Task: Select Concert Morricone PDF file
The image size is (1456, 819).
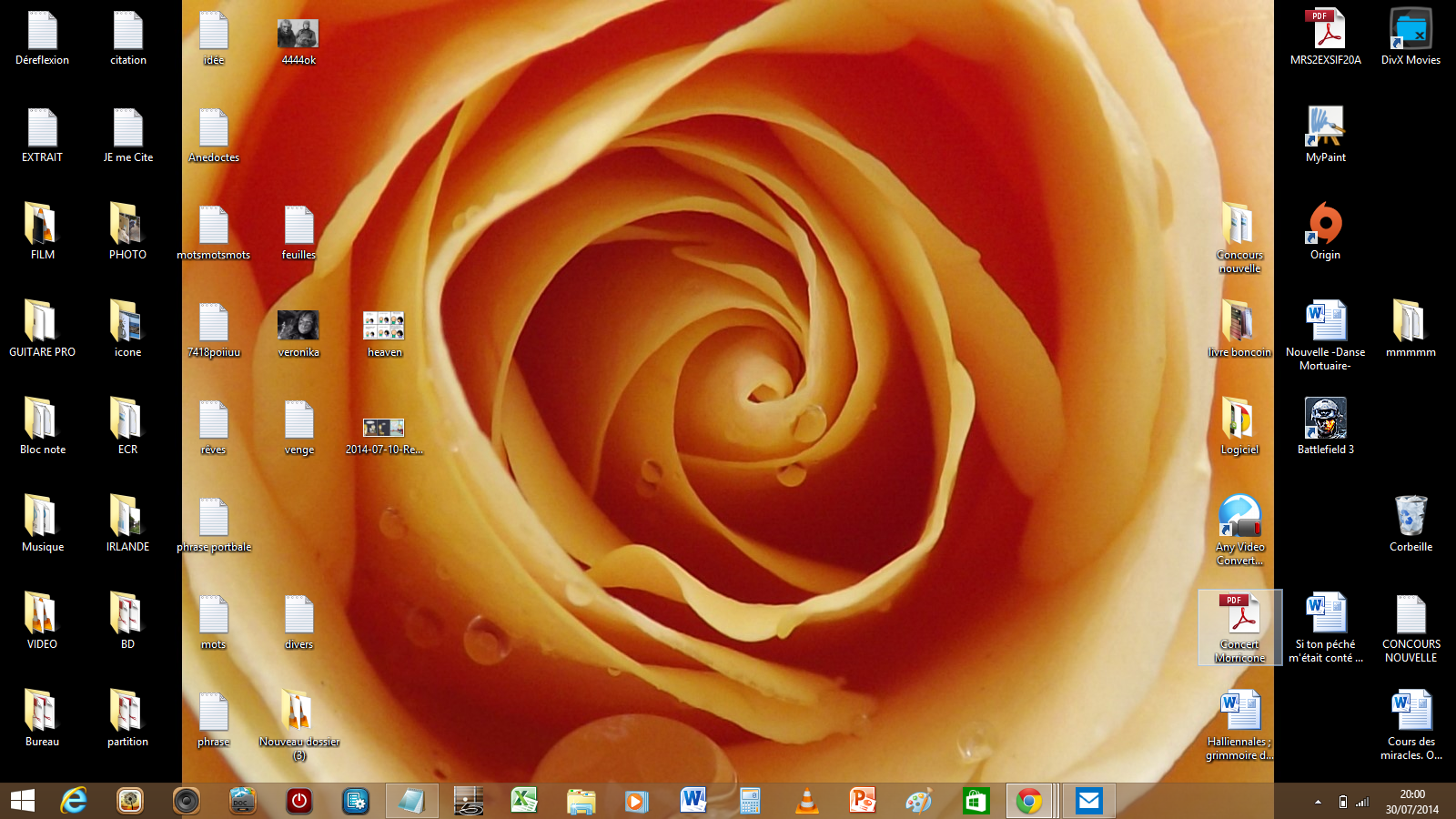Action: pyautogui.click(x=1240, y=628)
